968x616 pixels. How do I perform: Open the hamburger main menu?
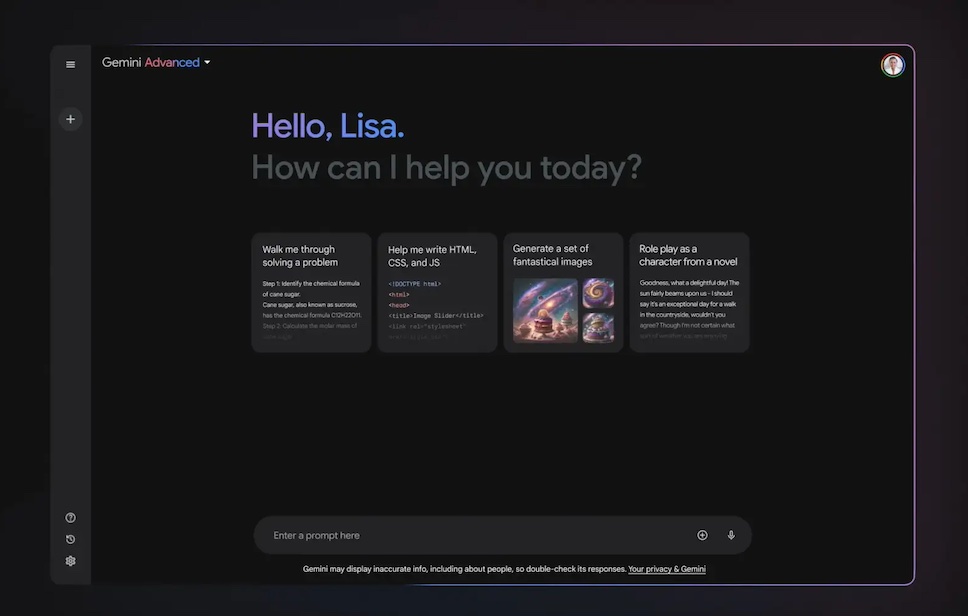[x=70, y=65]
